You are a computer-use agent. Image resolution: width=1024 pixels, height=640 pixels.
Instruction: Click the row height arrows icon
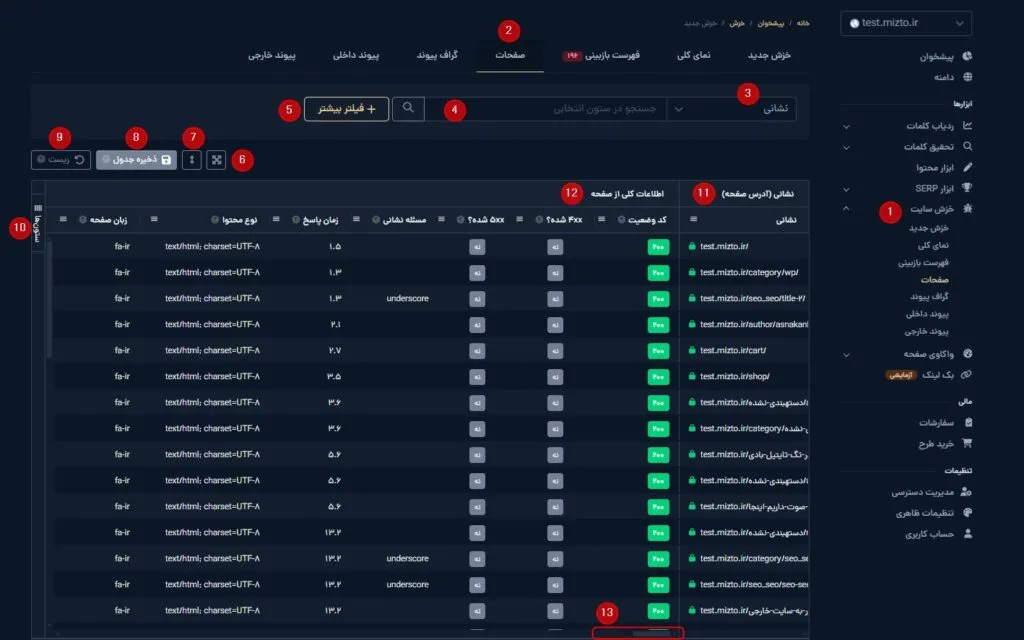[191, 160]
